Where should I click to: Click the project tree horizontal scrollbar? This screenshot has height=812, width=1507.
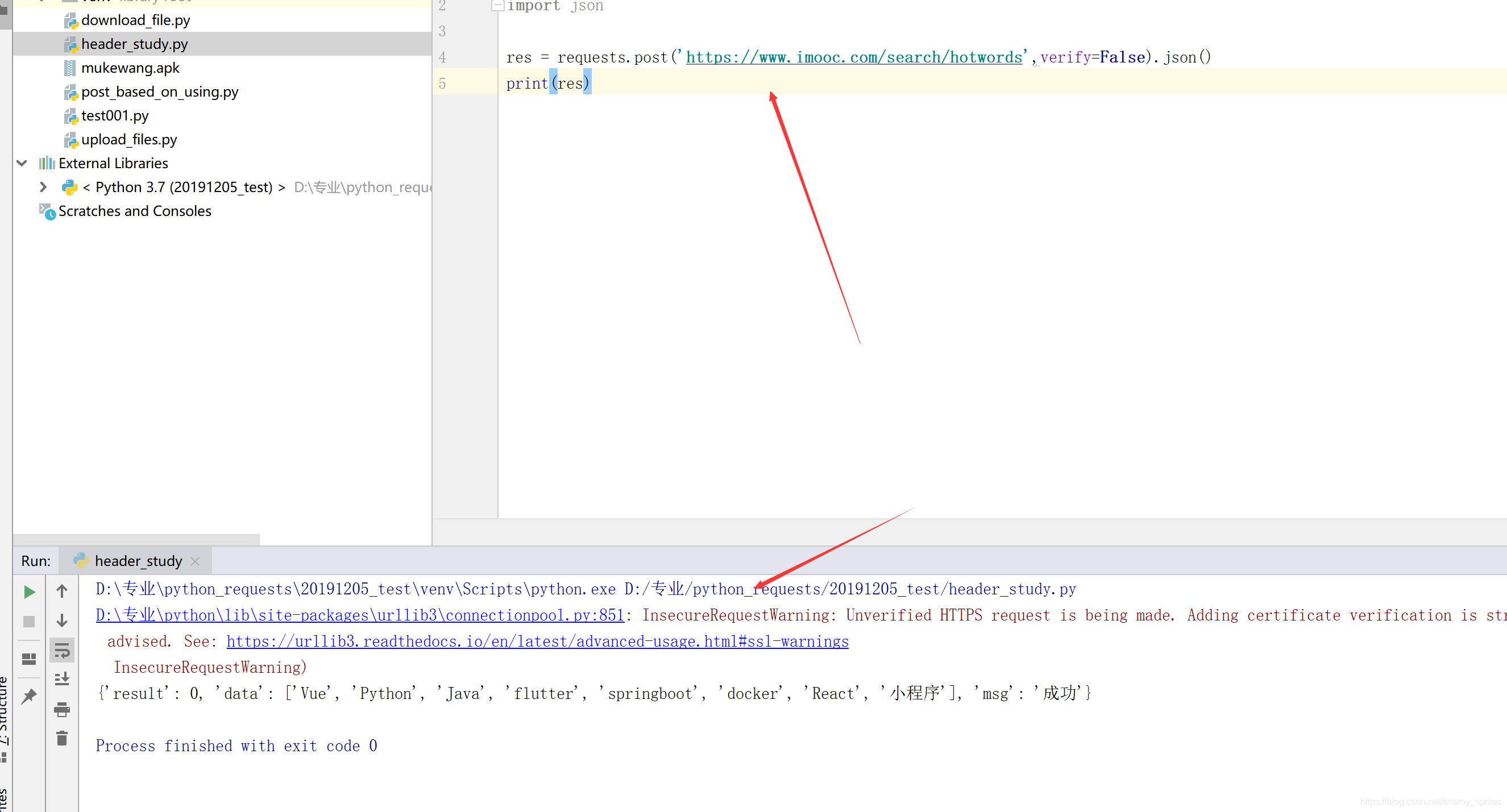(136, 539)
